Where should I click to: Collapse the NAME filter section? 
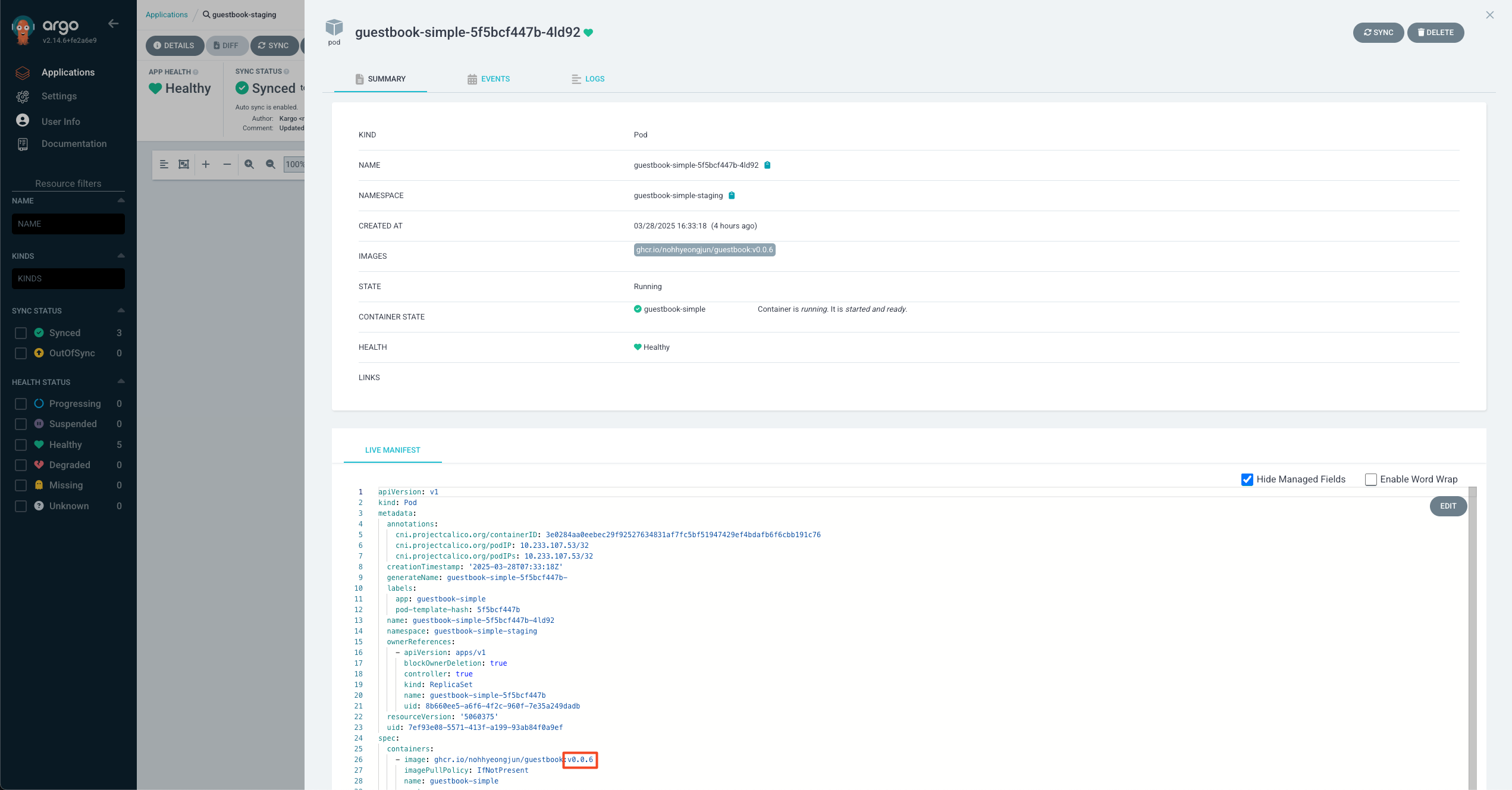[x=121, y=200]
